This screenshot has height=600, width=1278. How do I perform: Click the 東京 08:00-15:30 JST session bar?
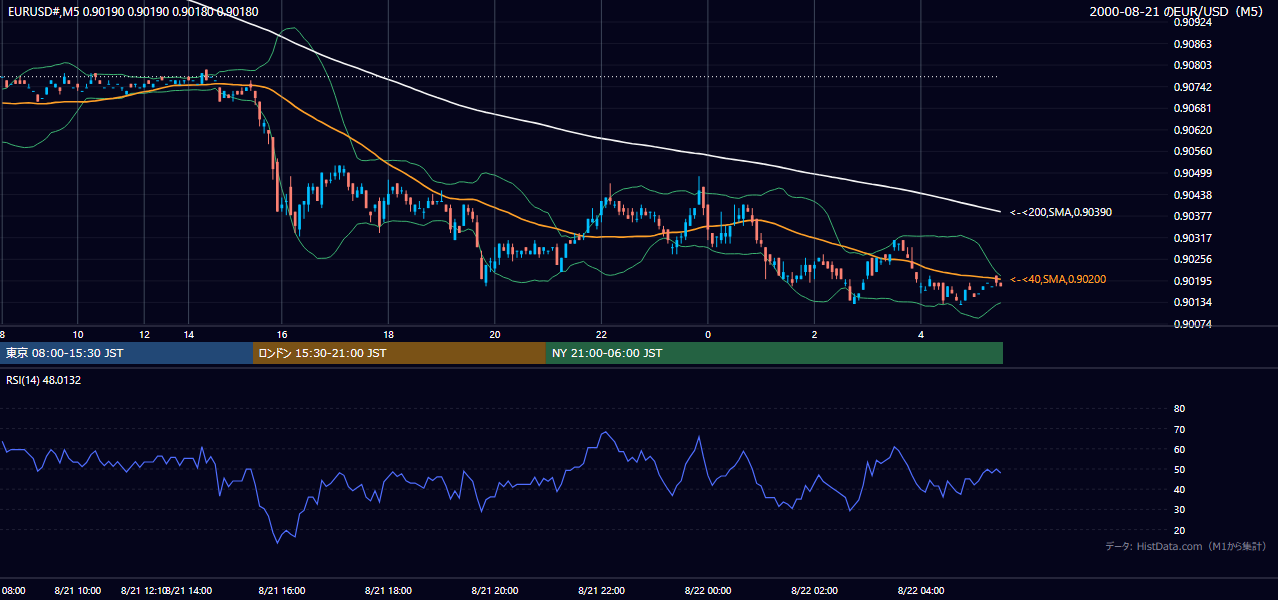click(126, 353)
